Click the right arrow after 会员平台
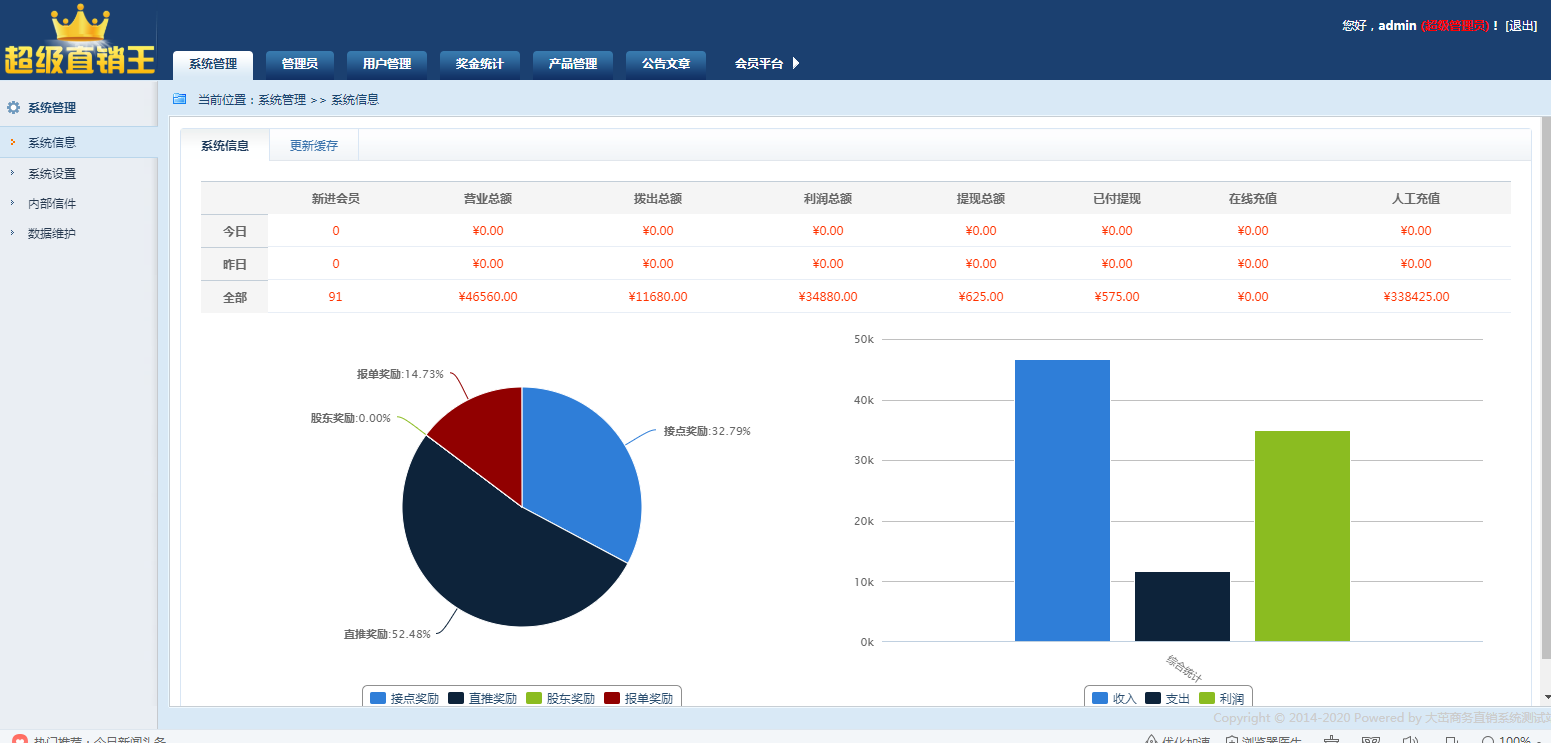The image size is (1551, 743). 796,63
